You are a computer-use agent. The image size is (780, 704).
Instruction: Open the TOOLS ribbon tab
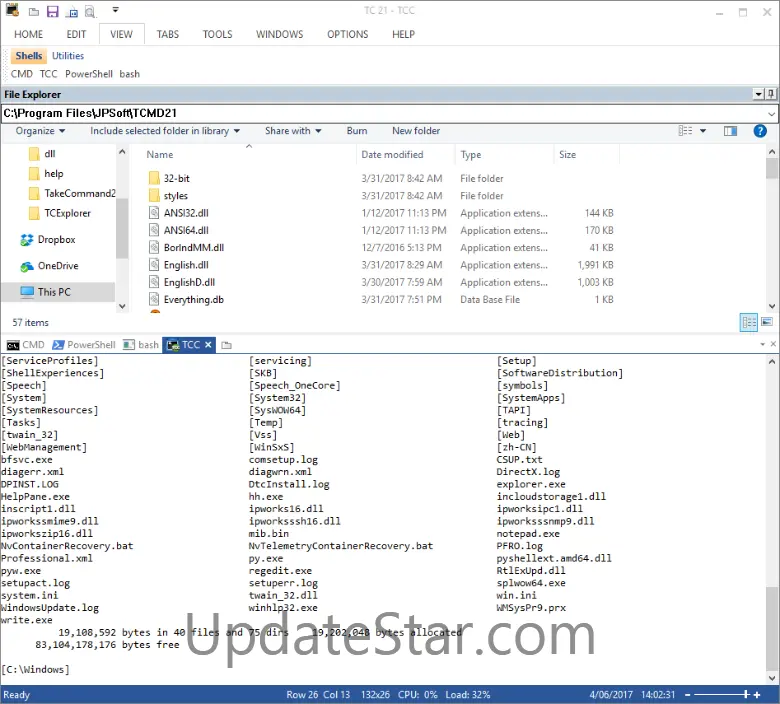coord(217,34)
